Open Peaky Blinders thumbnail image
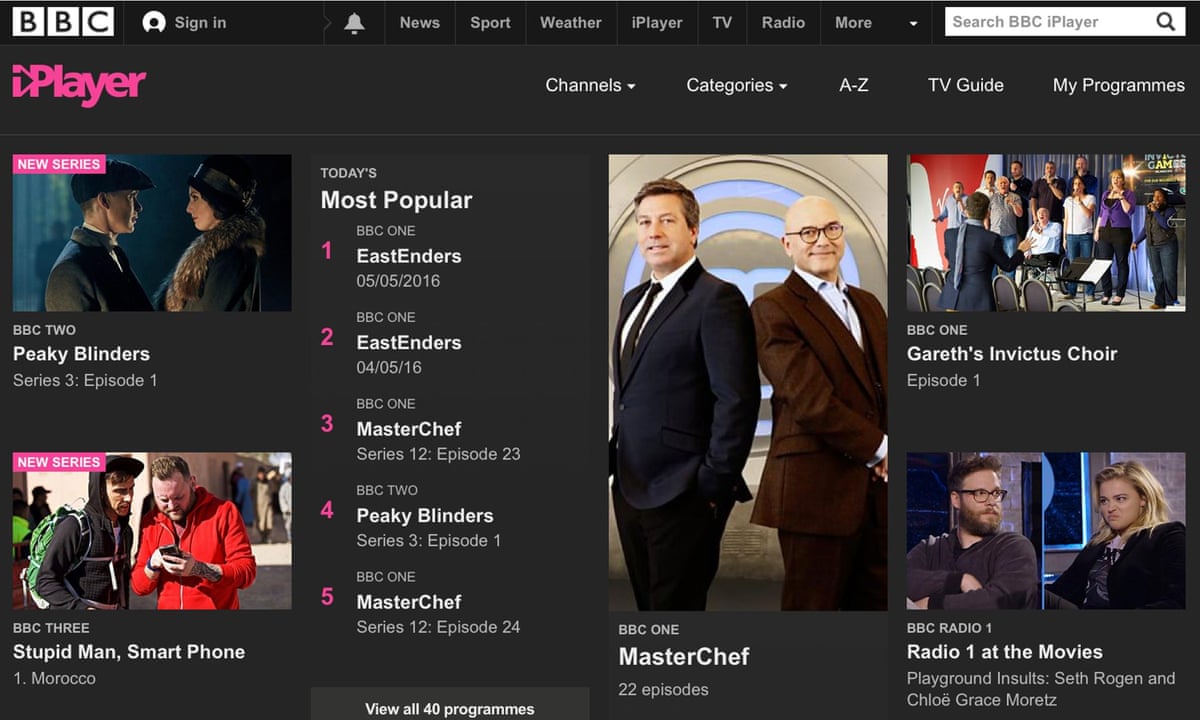Image resolution: width=1200 pixels, height=720 pixels. 152,233
